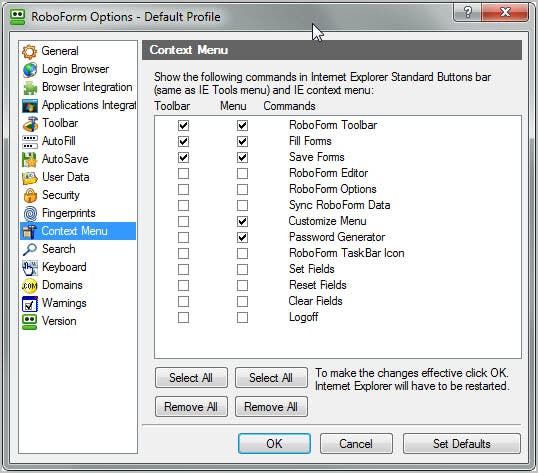538x473 pixels.
Task: Click the Clear Fields command label
Action: coord(316,301)
